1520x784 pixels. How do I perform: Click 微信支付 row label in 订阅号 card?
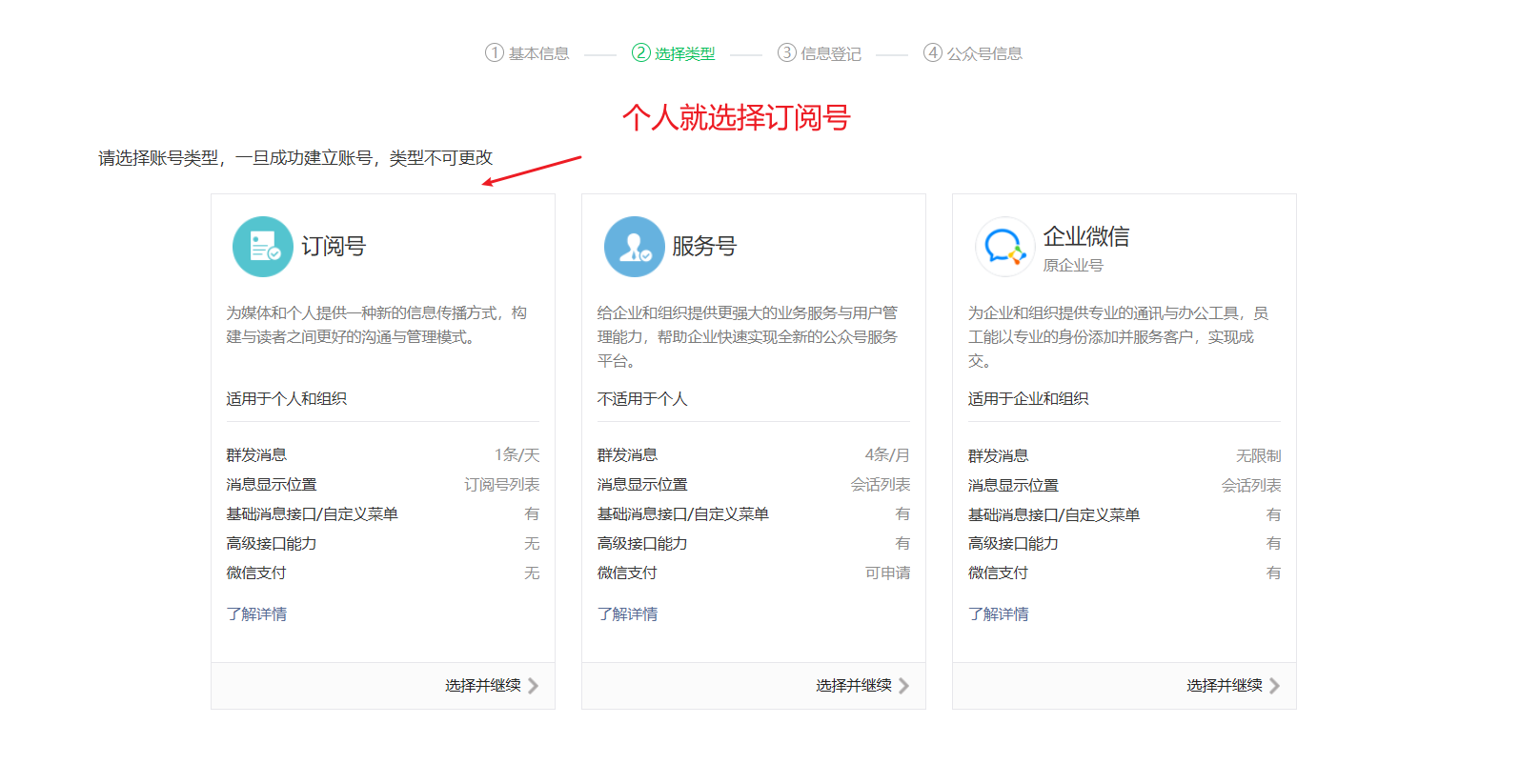tap(255, 573)
